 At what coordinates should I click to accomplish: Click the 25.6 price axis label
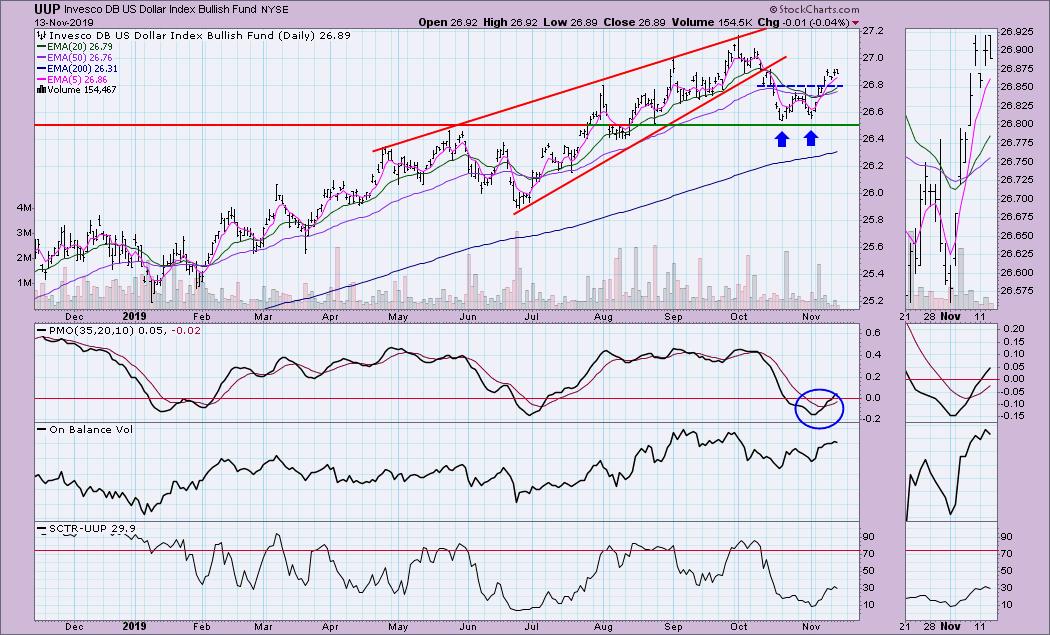tap(873, 246)
